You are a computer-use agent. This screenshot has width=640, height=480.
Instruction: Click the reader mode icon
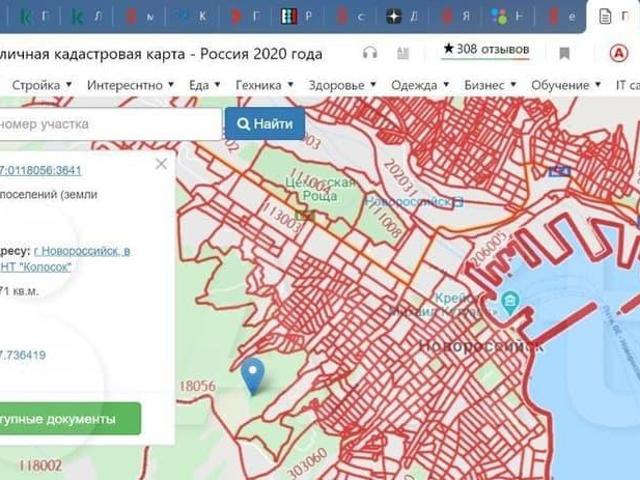(x=403, y=53)
